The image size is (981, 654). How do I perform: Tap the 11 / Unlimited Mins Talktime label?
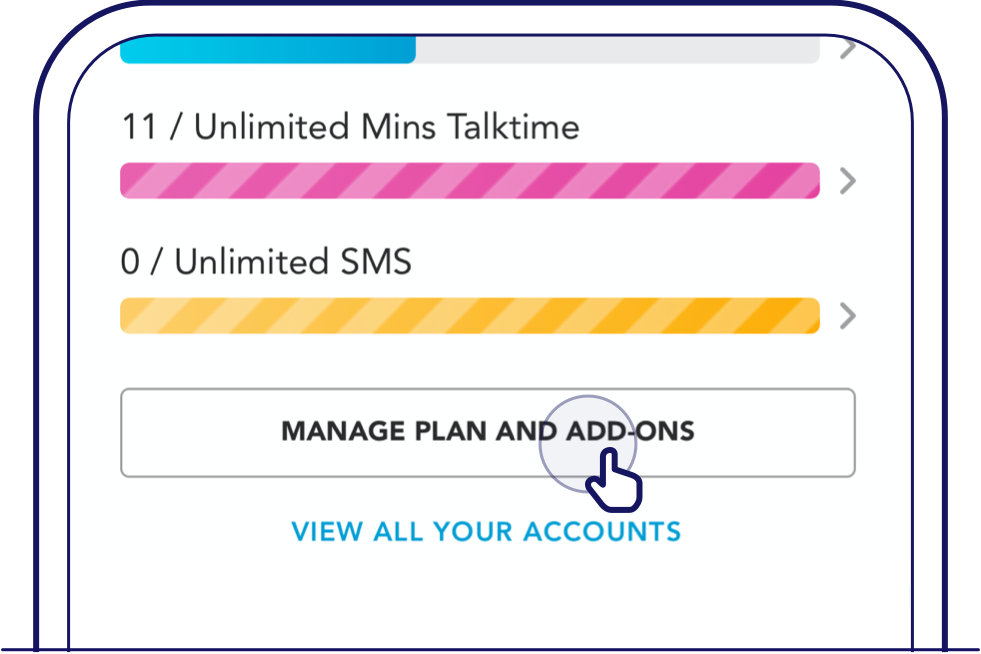click(x=350, y=127)
